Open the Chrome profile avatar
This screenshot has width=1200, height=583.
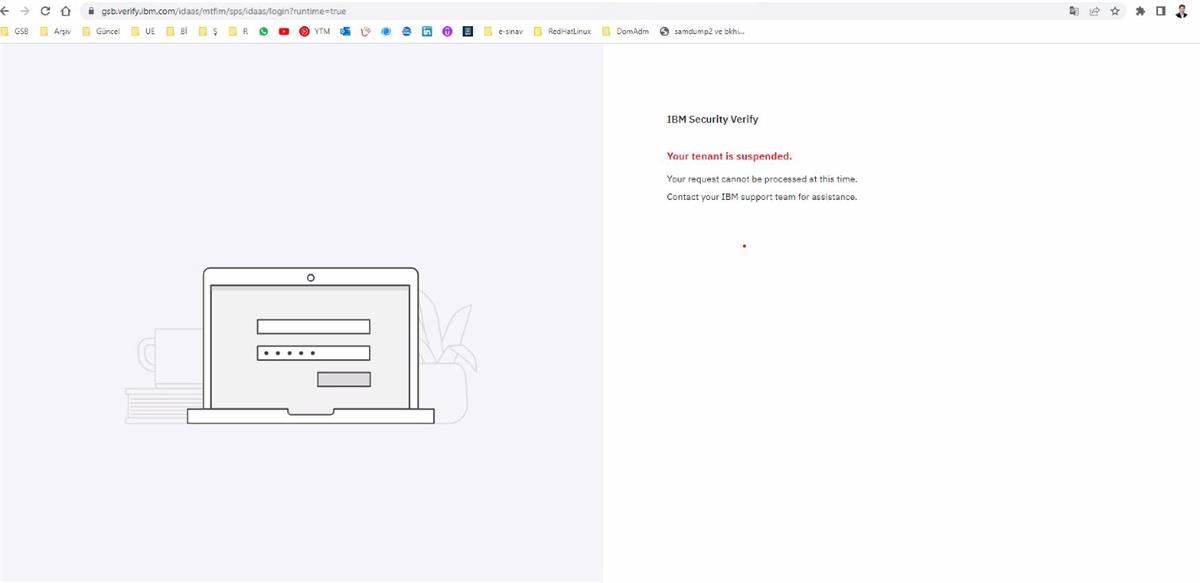1181,11
